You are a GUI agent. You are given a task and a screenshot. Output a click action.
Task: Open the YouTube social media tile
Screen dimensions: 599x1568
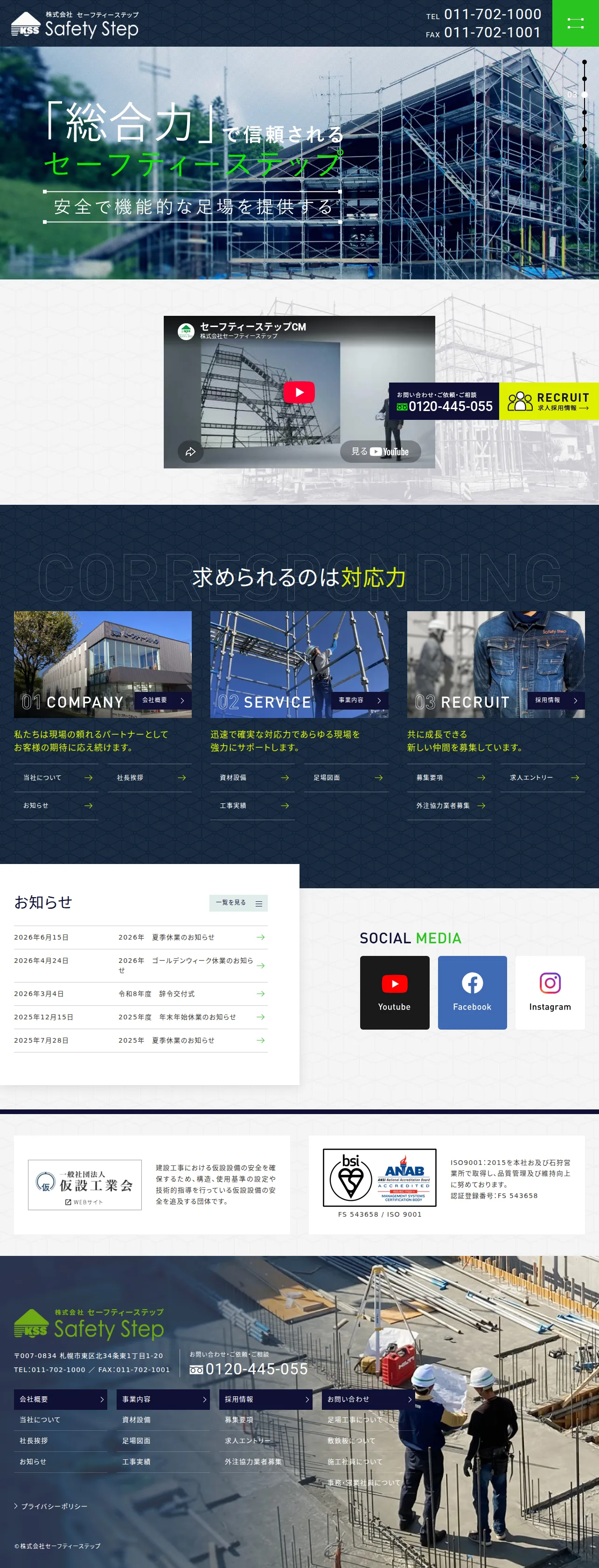[x=395, y=992]
